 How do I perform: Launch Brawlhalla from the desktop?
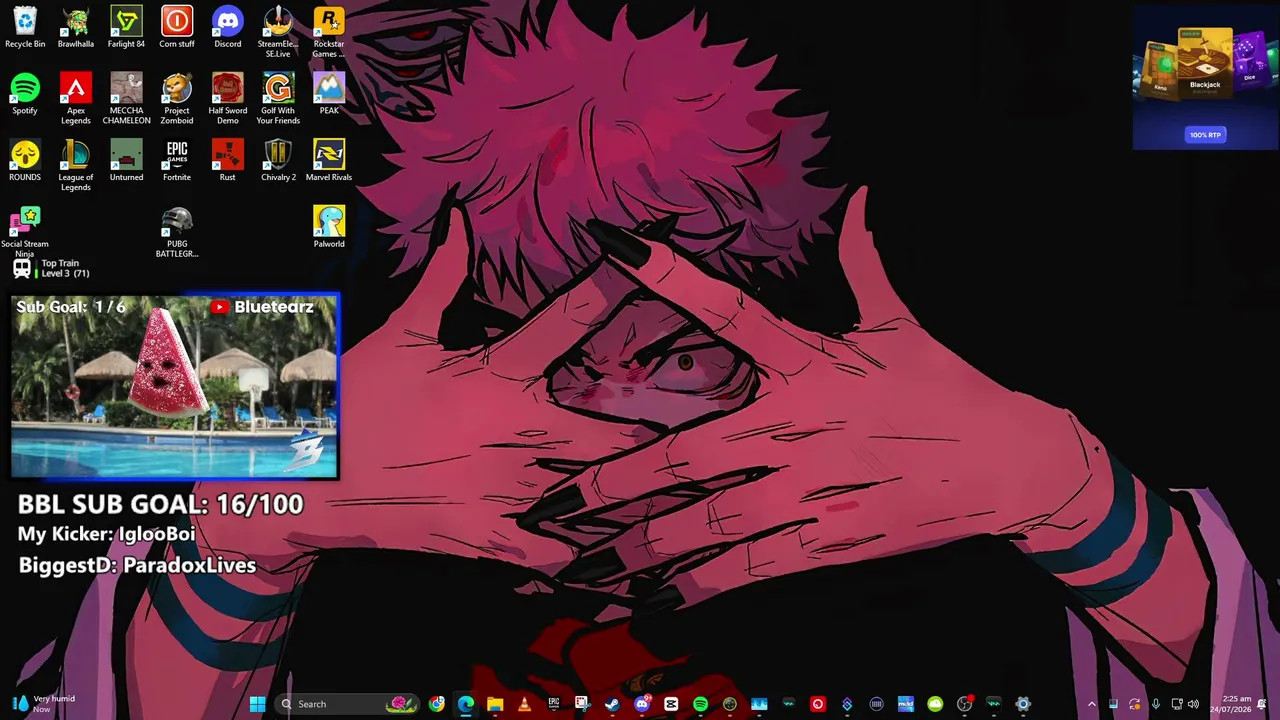(x=76, y=27)
